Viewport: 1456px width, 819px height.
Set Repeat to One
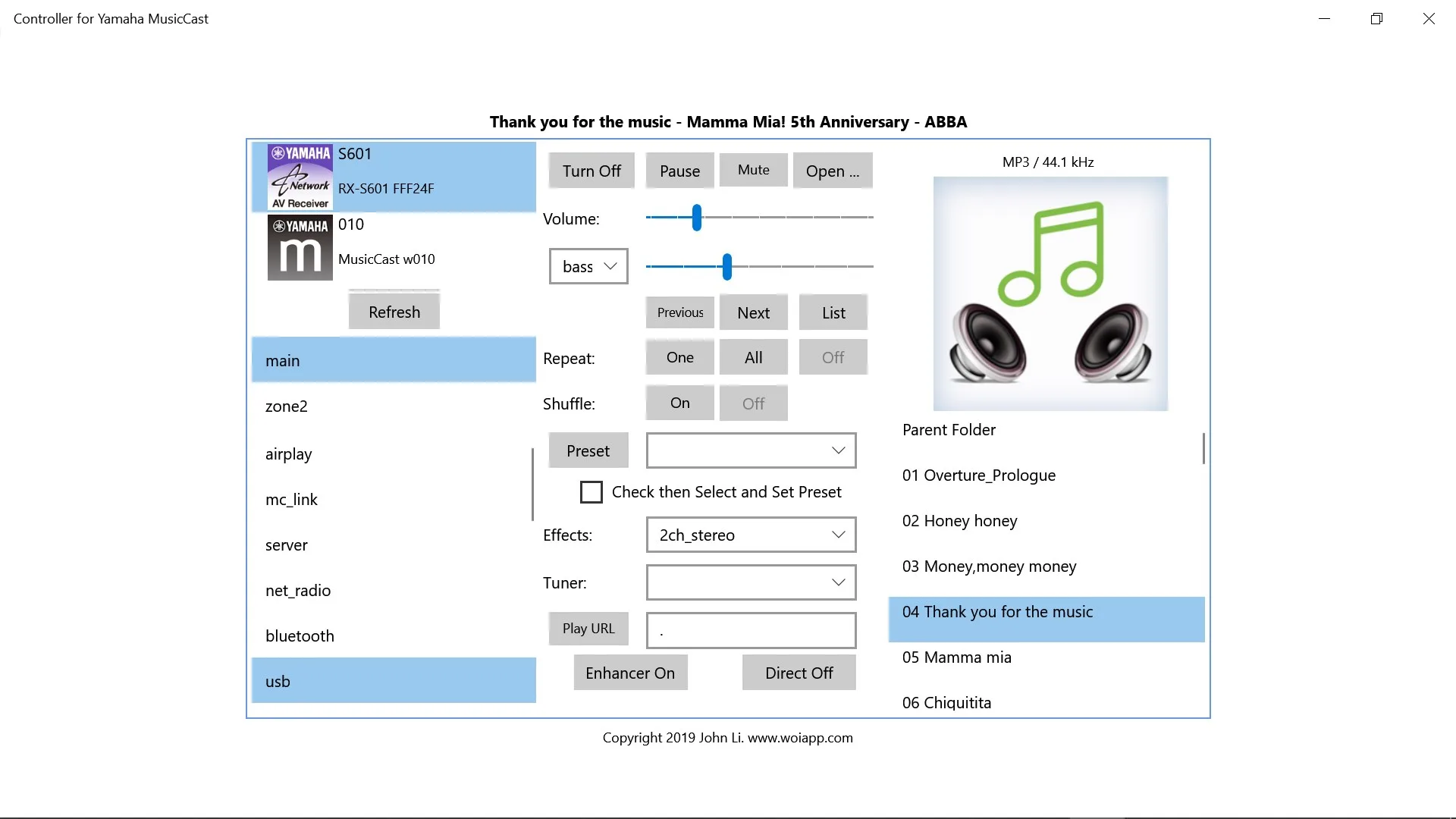pyautogui.click(x=680, y=357)
